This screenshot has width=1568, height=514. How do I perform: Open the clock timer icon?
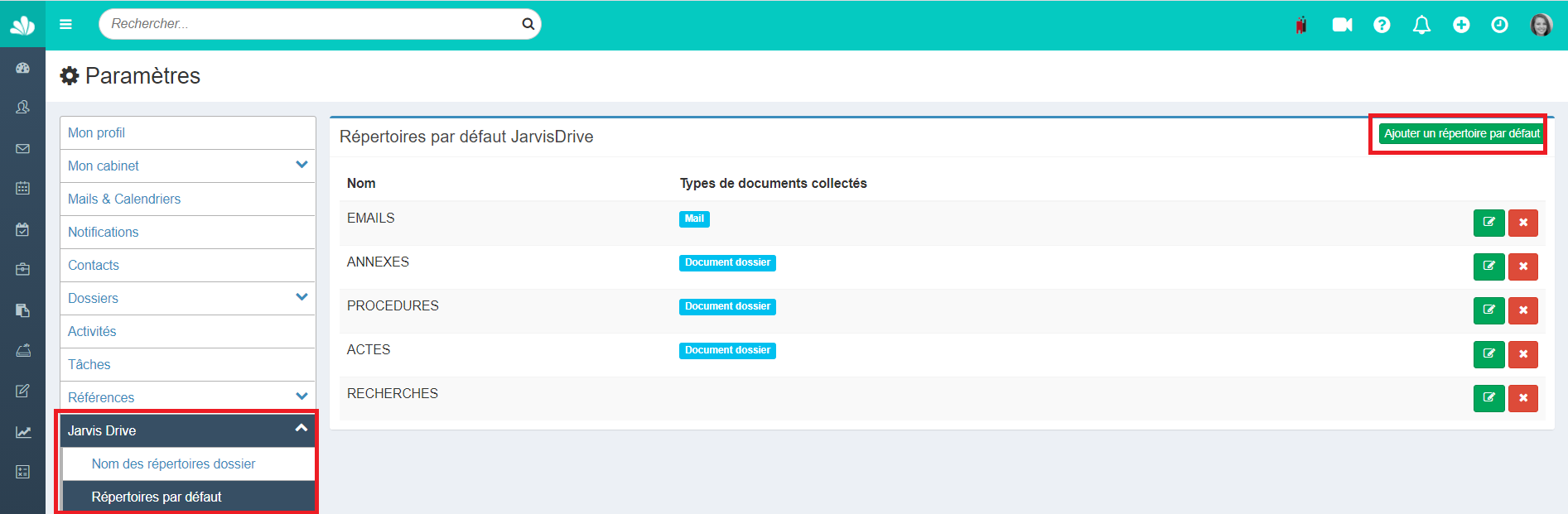pyautogui.click(x=1499, y=25)
